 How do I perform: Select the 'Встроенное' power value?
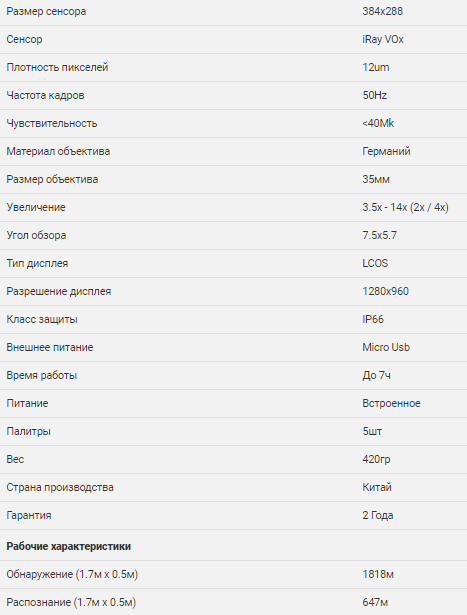click(391, 403)
